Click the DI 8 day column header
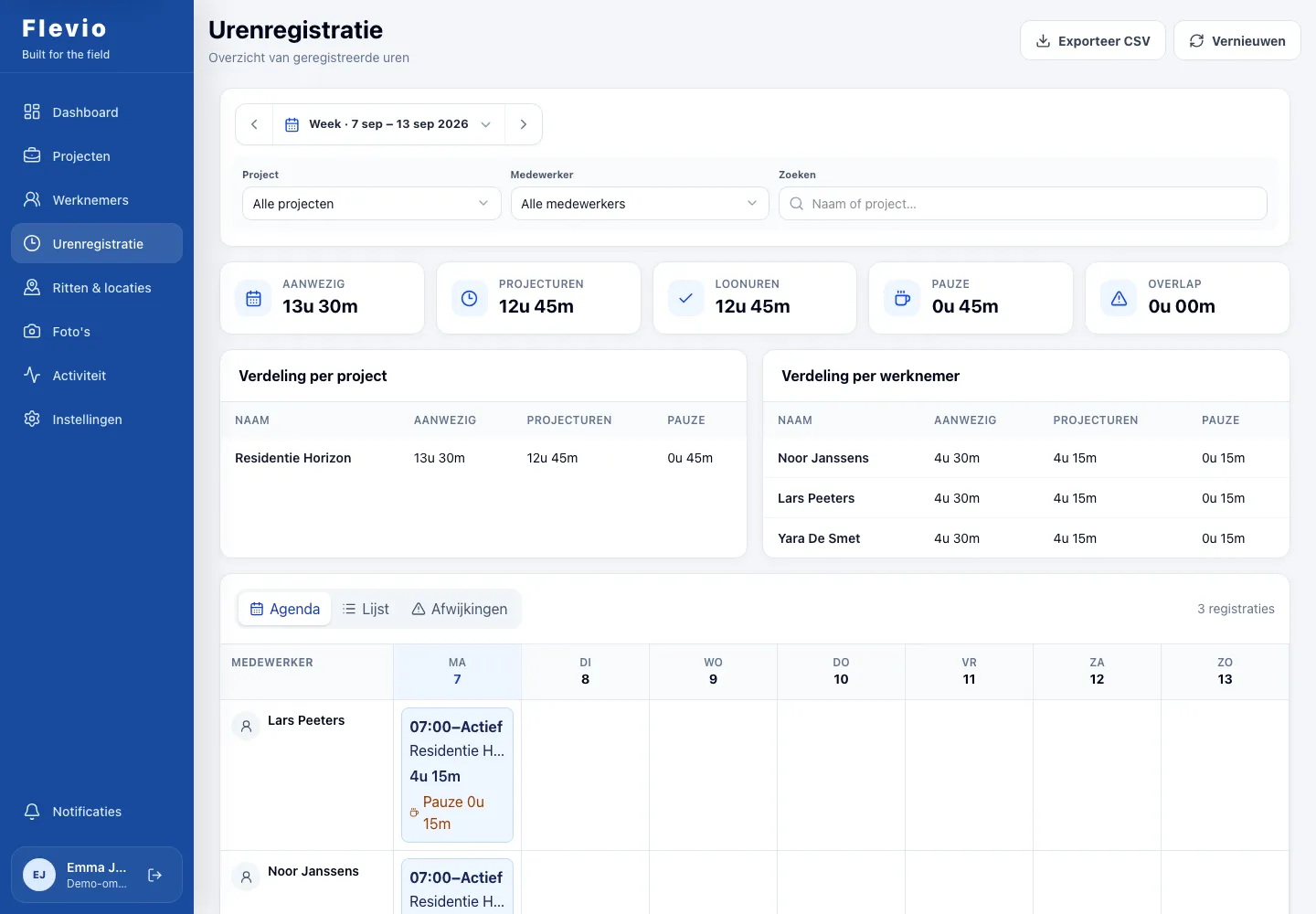This screenshot has height=914, width=1316. [x=585, y=671]
